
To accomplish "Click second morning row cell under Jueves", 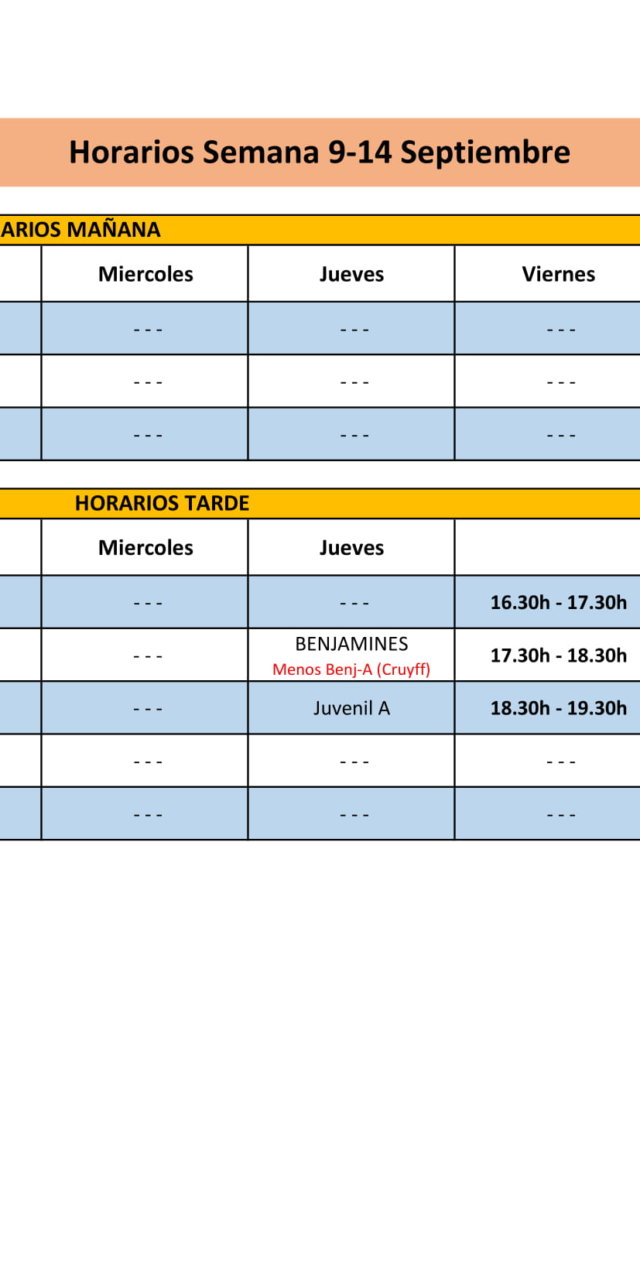I will tap(351, 381).
